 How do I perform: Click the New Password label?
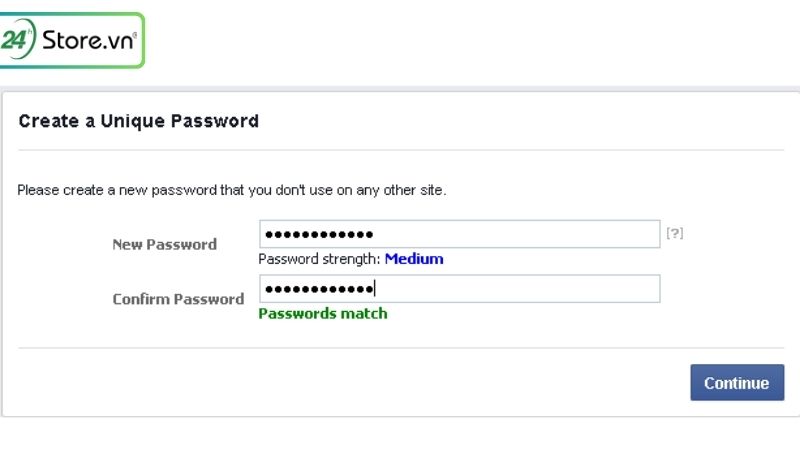[164, 244]
